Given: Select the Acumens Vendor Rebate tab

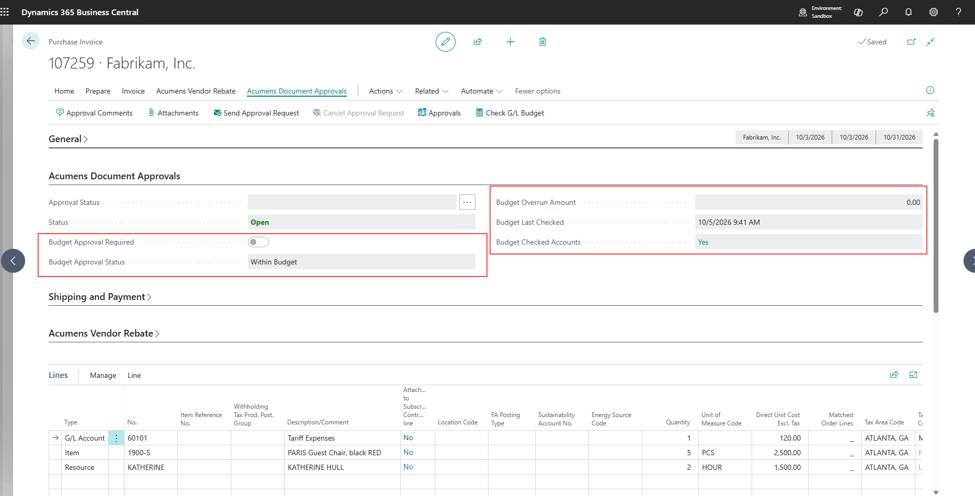Looking at the screenshot, I should pos(196,91).
